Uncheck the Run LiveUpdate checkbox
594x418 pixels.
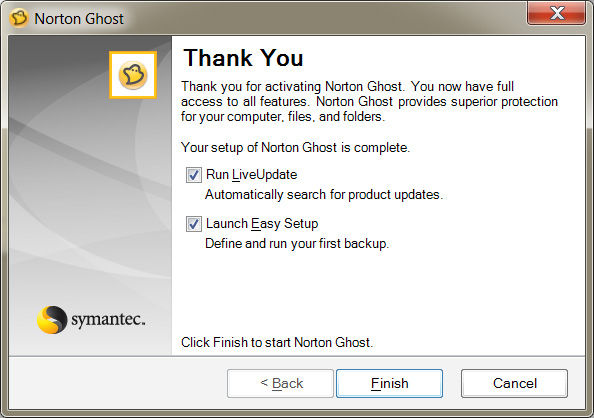click(194, 175)
